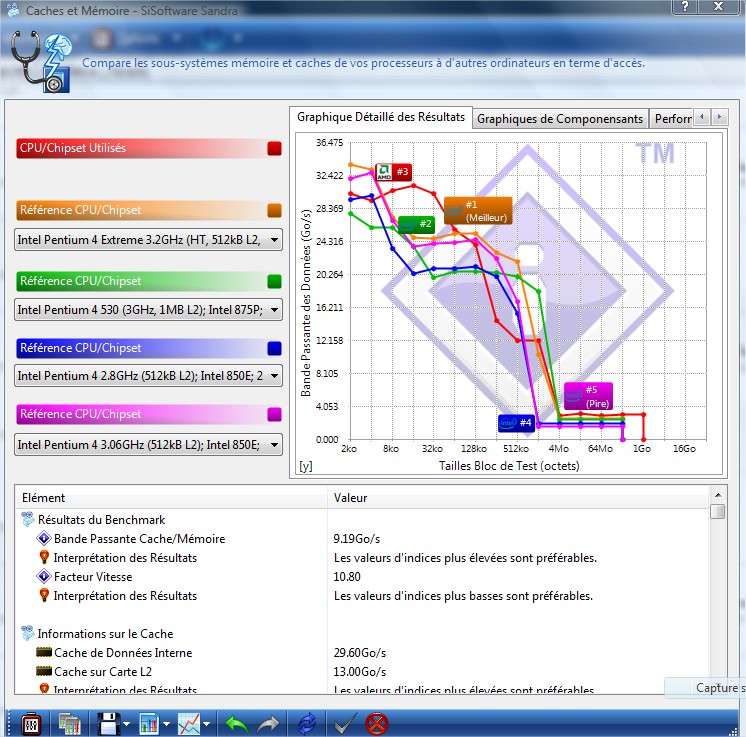Click the Help question mark button
The image size is (746, 737).
pyautogui.click(x=685, y=6)
